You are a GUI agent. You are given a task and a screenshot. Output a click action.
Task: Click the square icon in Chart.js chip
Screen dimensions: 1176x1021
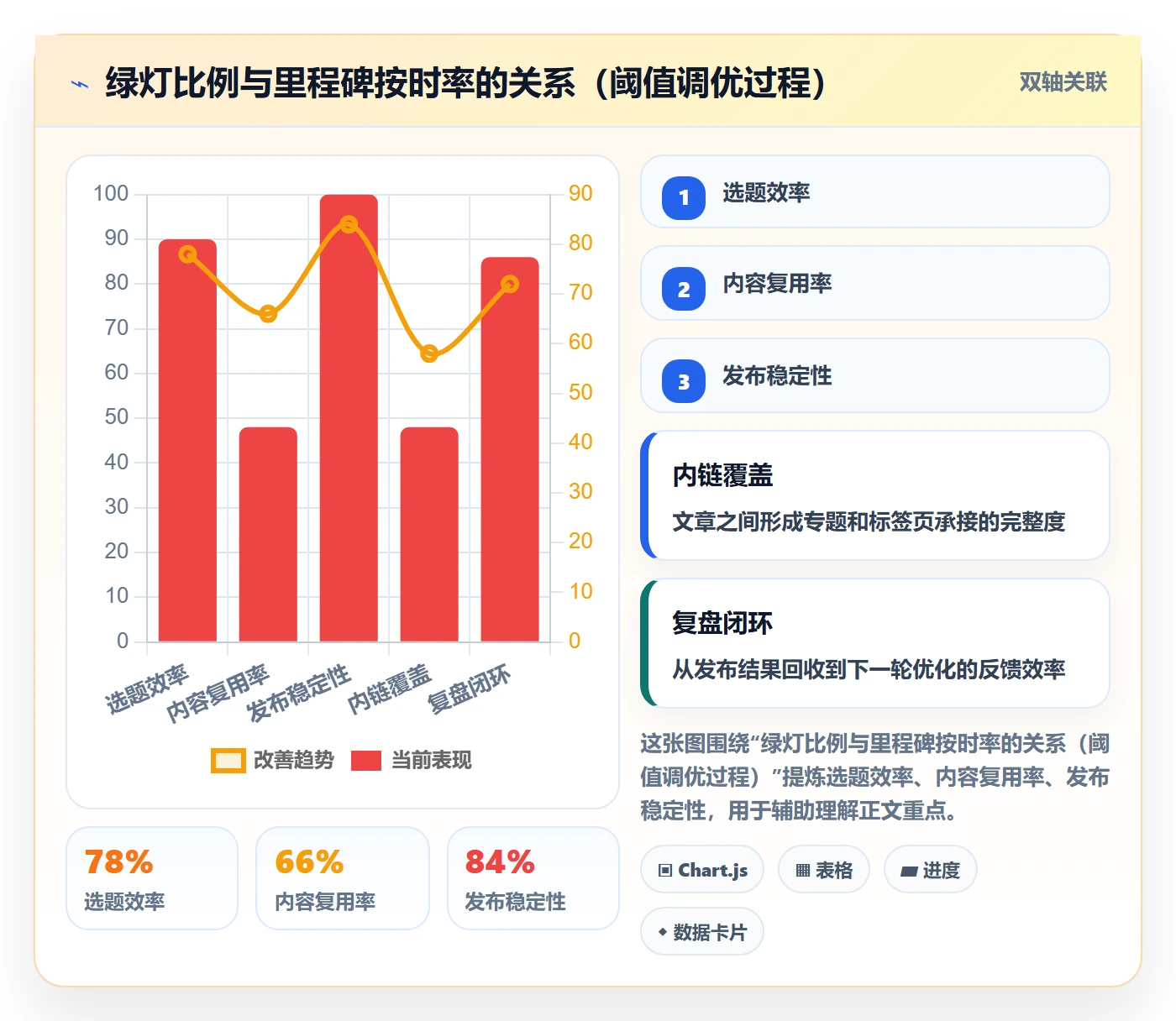click(x=665, y=871)
